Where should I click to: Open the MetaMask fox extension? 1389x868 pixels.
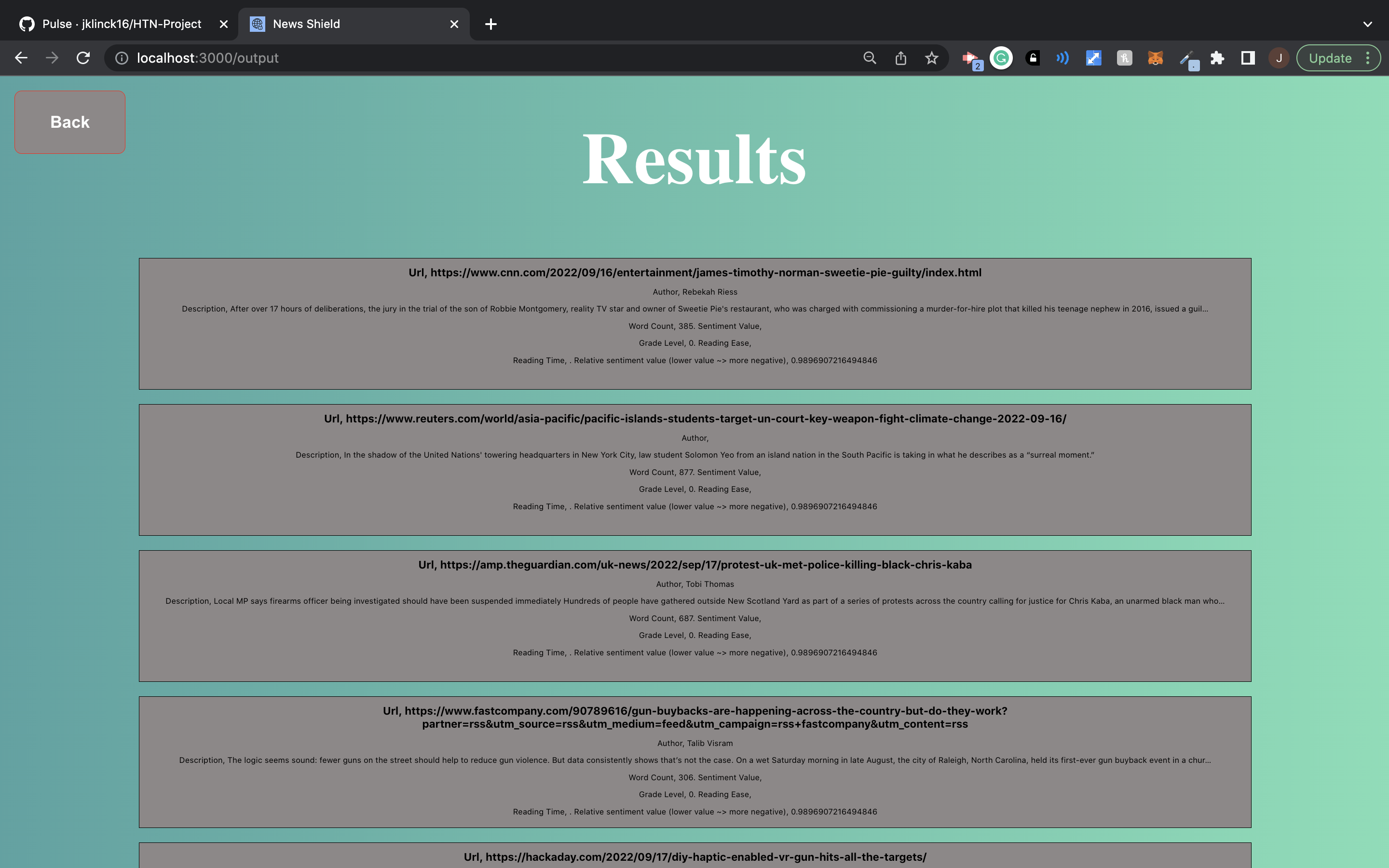pos(1155,58)
